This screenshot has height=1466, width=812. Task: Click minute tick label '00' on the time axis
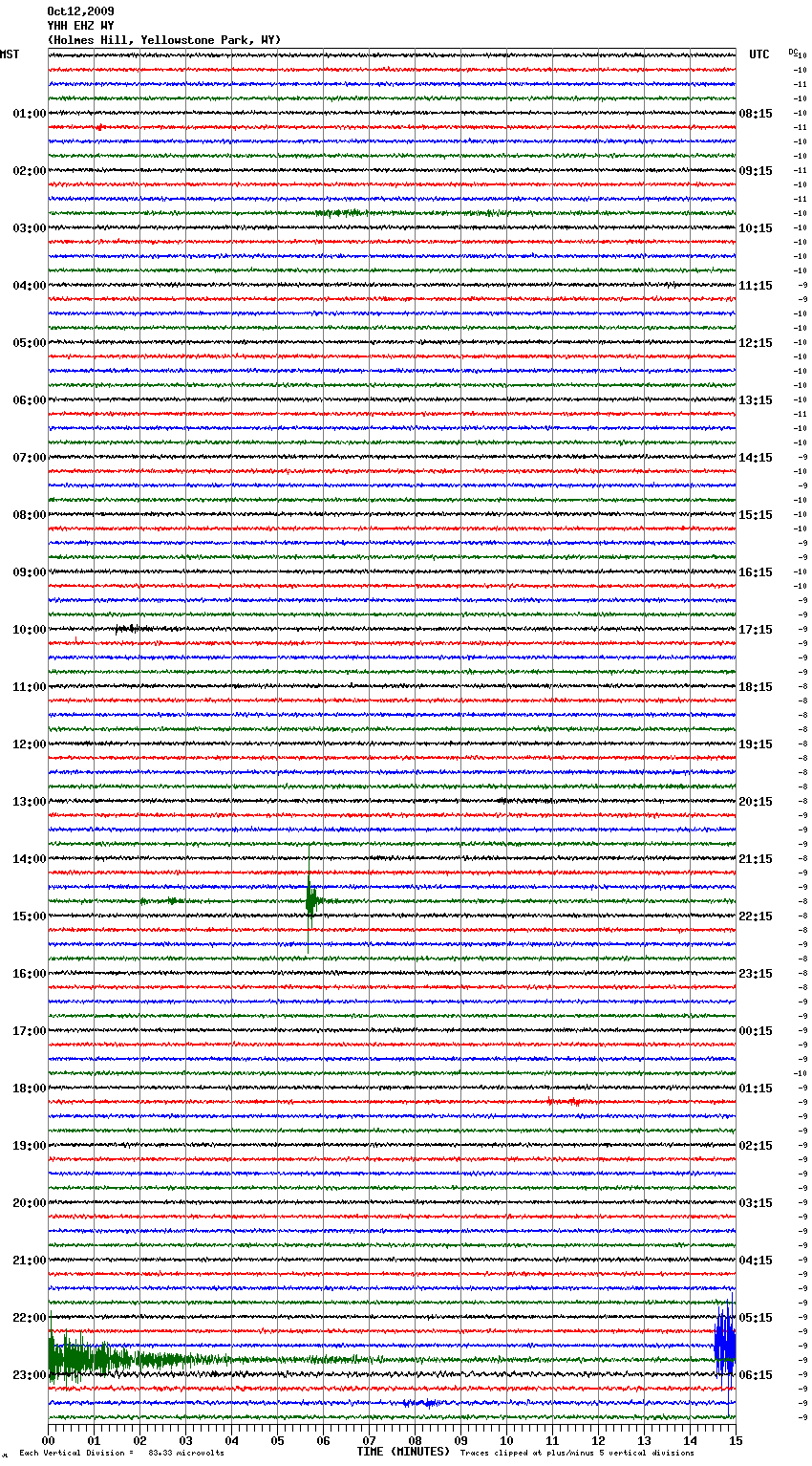(48, 1440)
